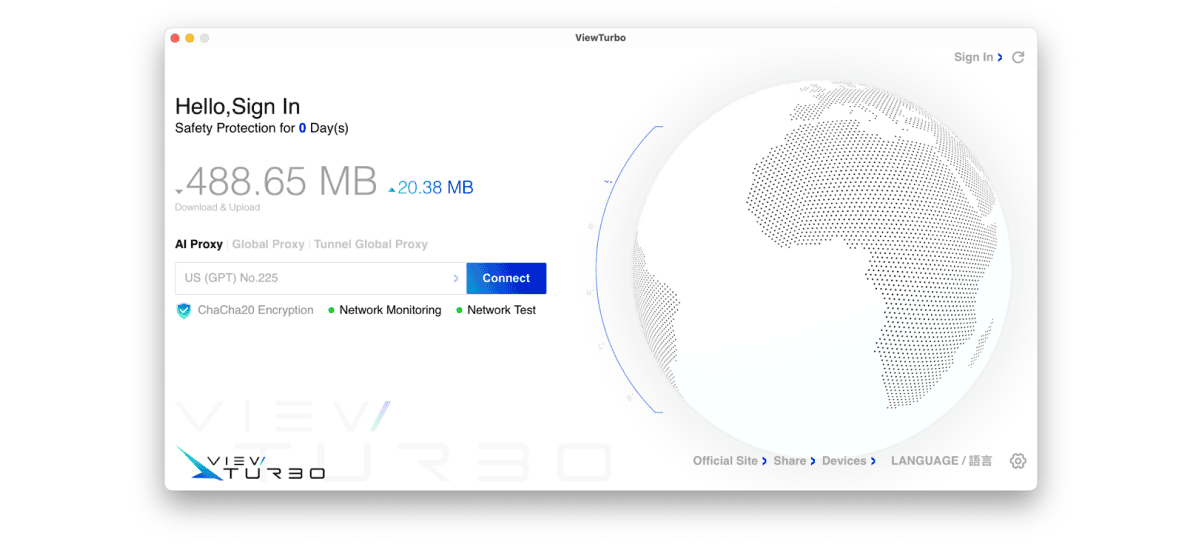
Task: Click the Hello,Sign In heading
Action: 237,107
